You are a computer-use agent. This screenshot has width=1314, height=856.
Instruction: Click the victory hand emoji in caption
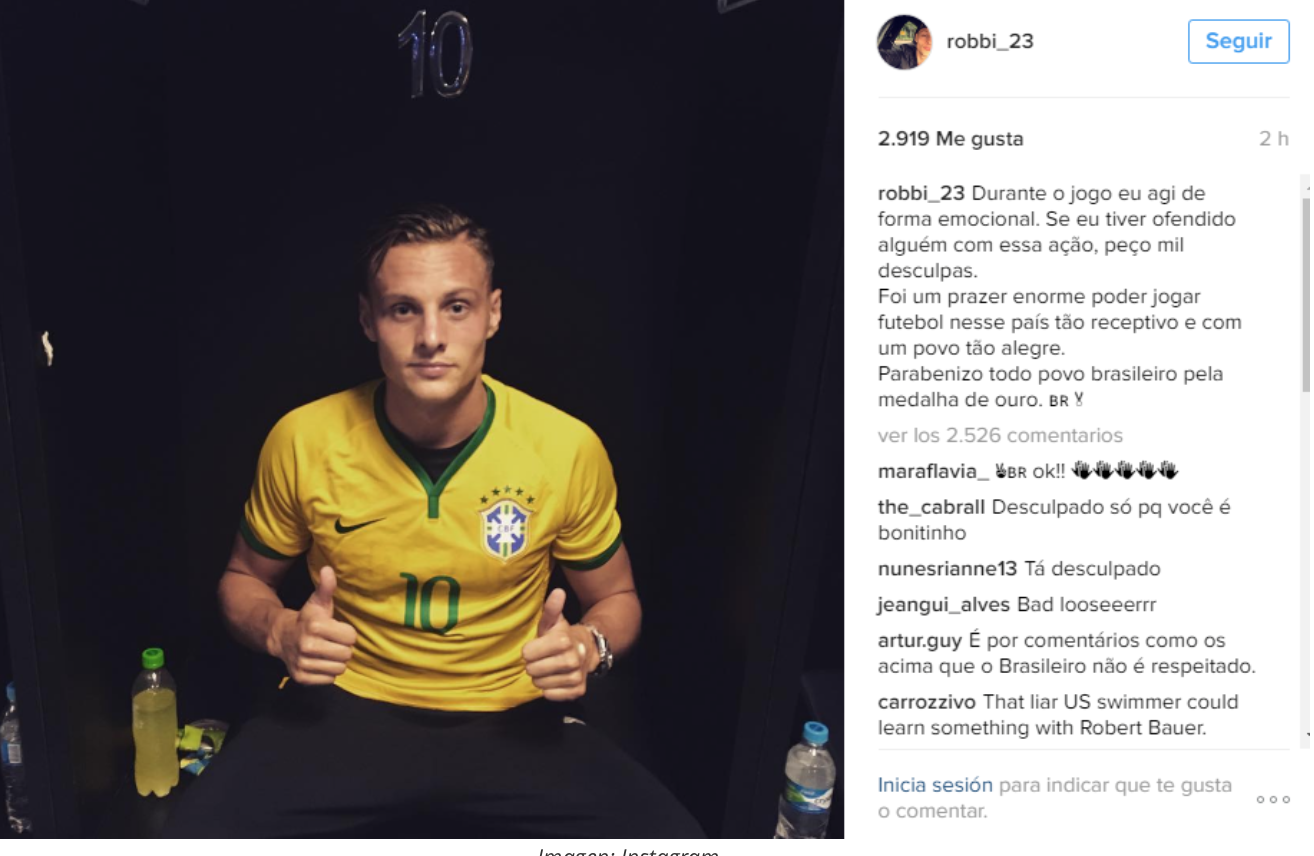point(1079,400)
